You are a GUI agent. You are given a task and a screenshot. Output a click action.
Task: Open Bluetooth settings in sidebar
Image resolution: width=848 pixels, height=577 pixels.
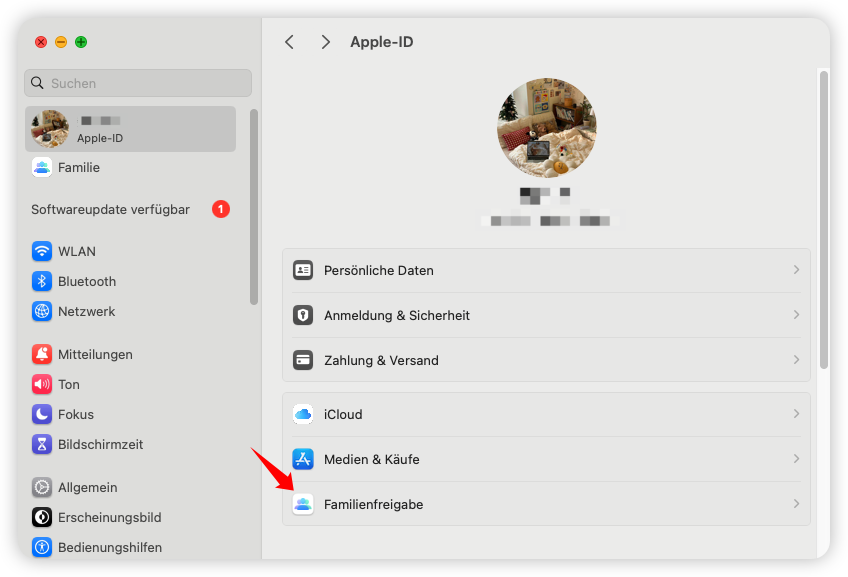tap(130, 281)
